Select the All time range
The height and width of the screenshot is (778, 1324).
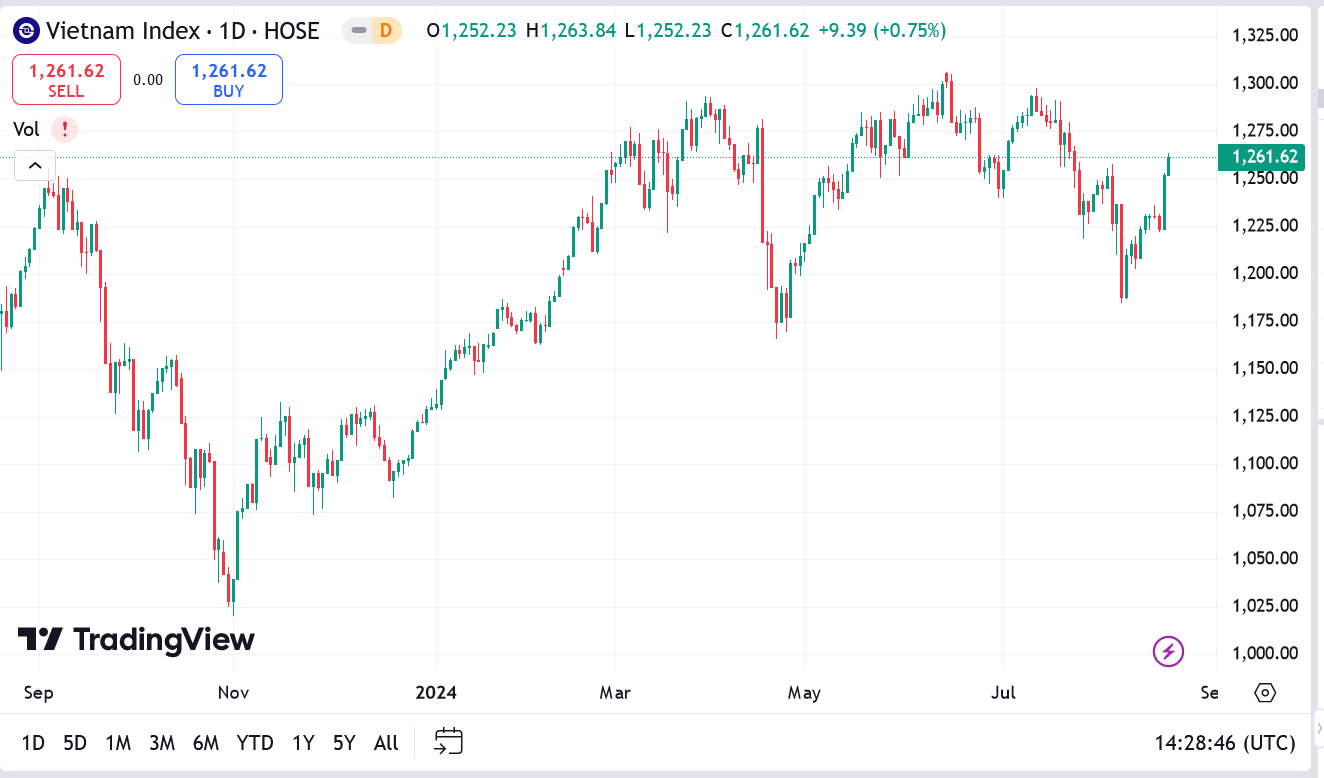(x=386, y=743)
